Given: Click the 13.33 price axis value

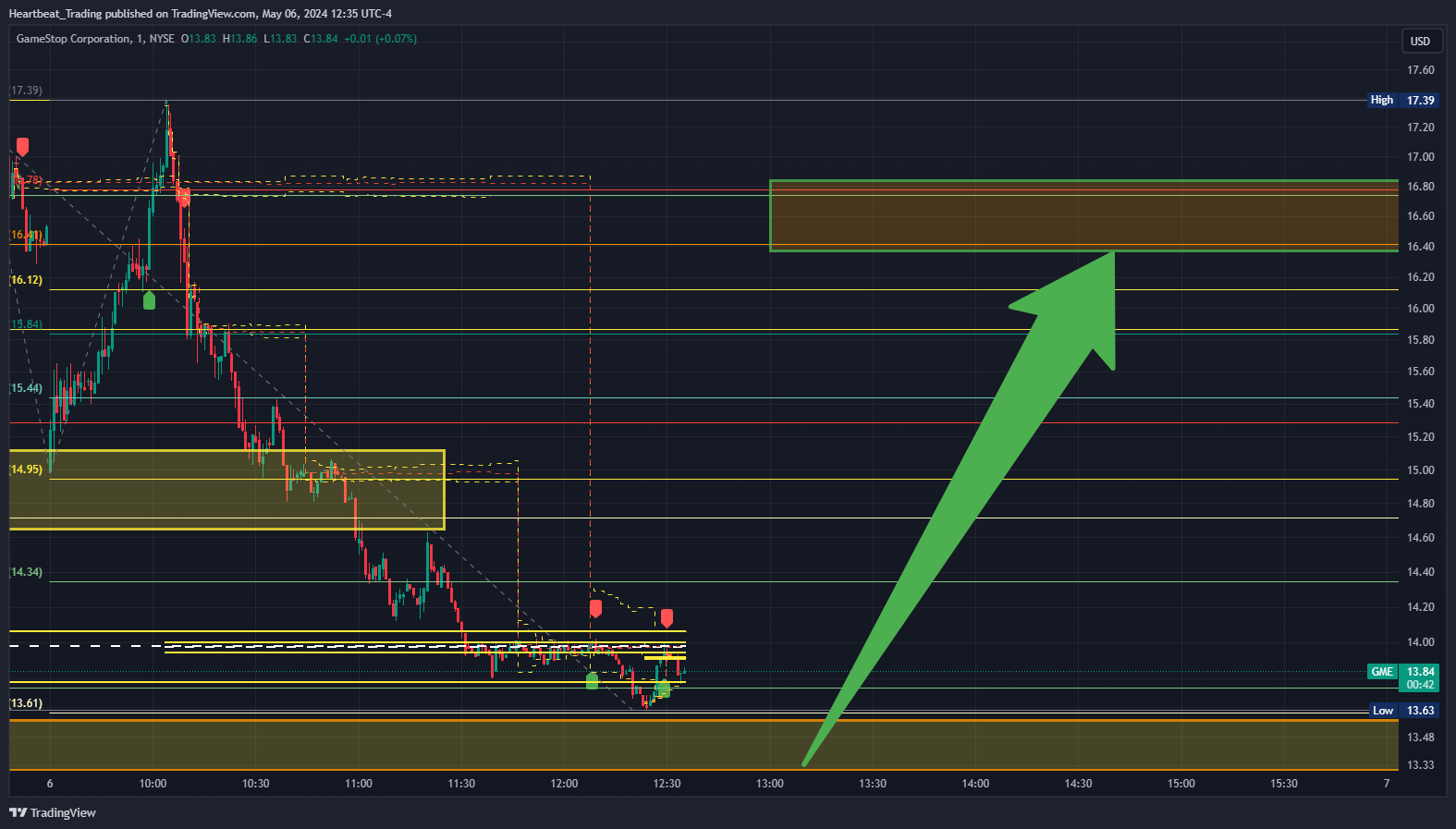Looking at the screenshot, I should (x=1421, y=765).
